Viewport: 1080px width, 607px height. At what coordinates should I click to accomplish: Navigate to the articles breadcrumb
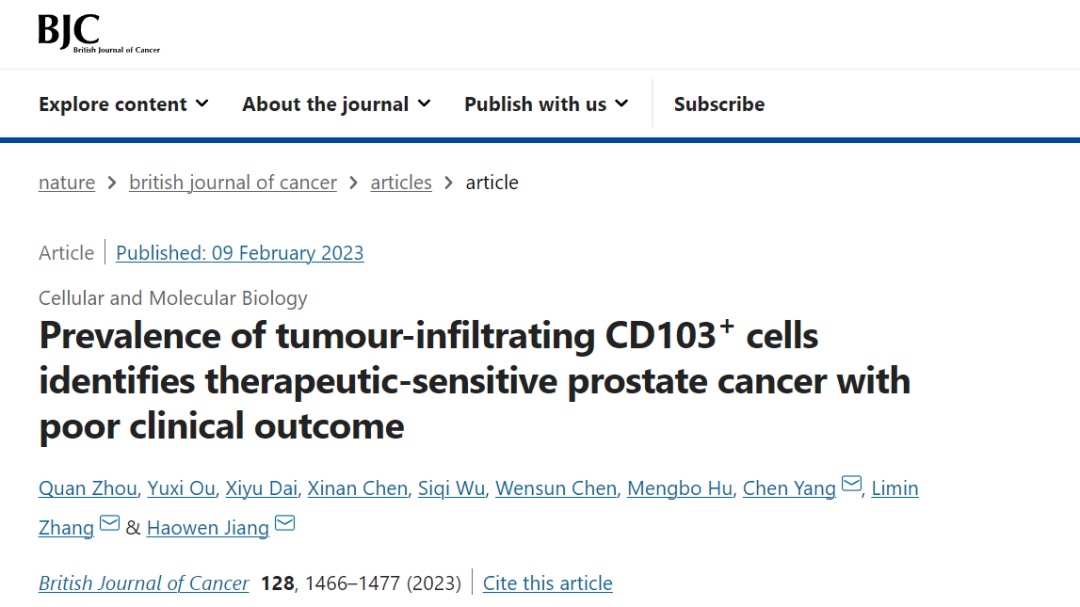pyautogui.click(x=401, y=183)
